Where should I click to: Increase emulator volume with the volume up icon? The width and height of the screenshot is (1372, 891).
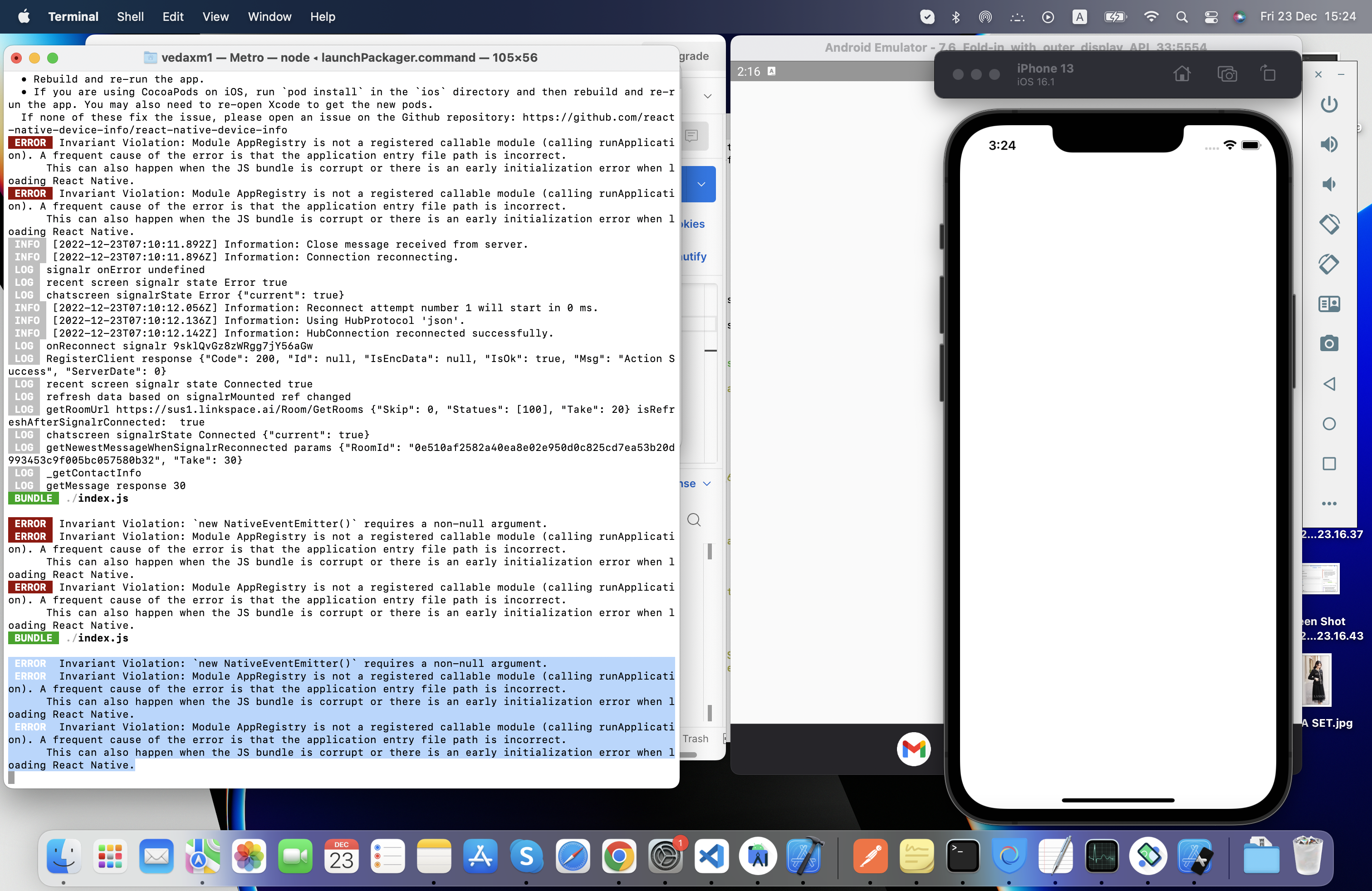[x=1330, y=145]
